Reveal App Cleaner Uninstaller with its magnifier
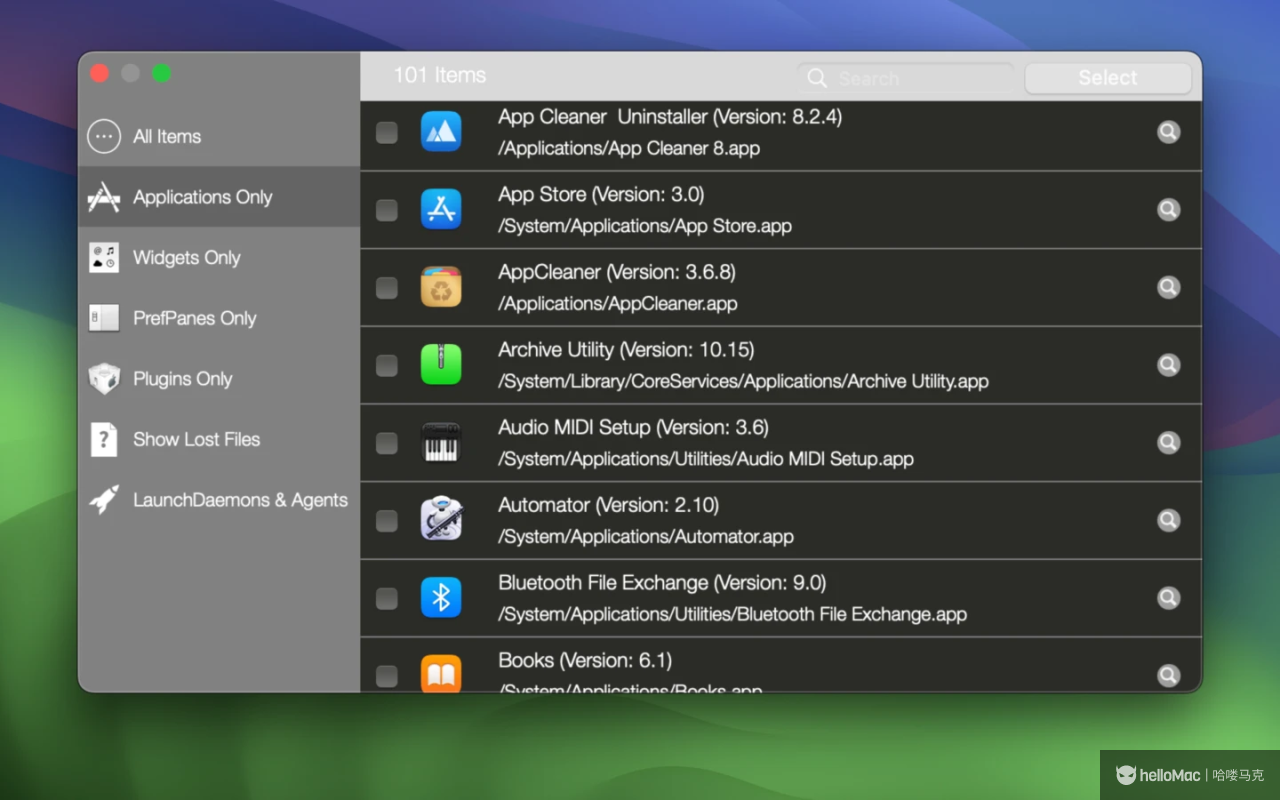Screen dimensions: 1280x800 1168,132
